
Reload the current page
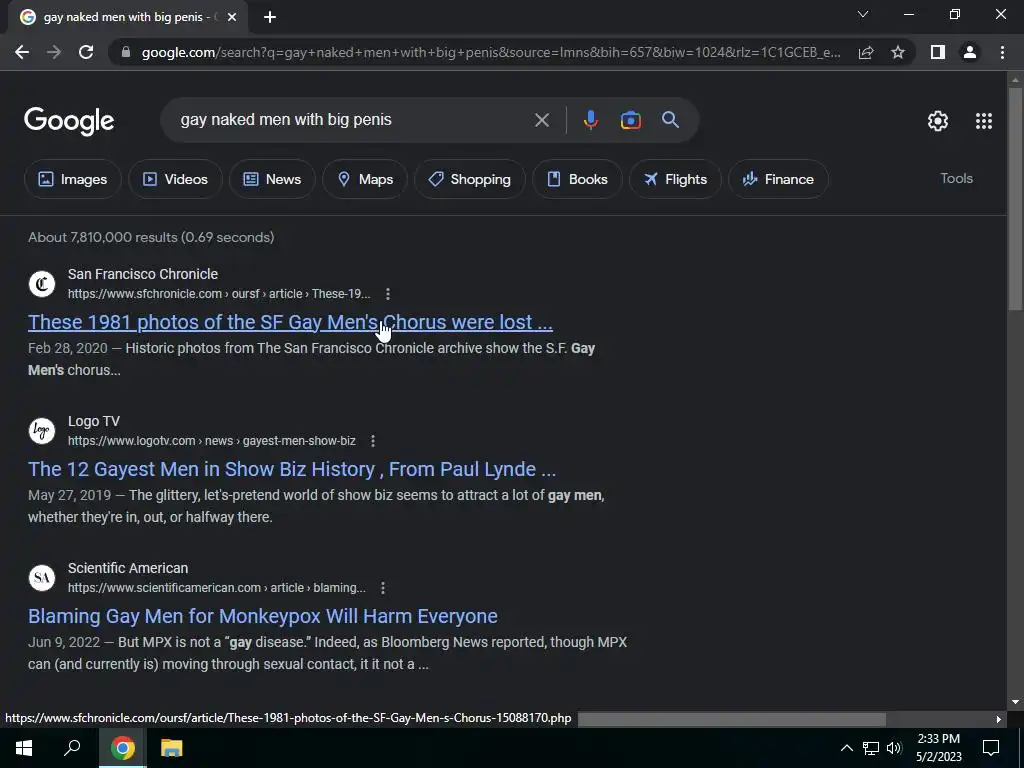point(86,52)
